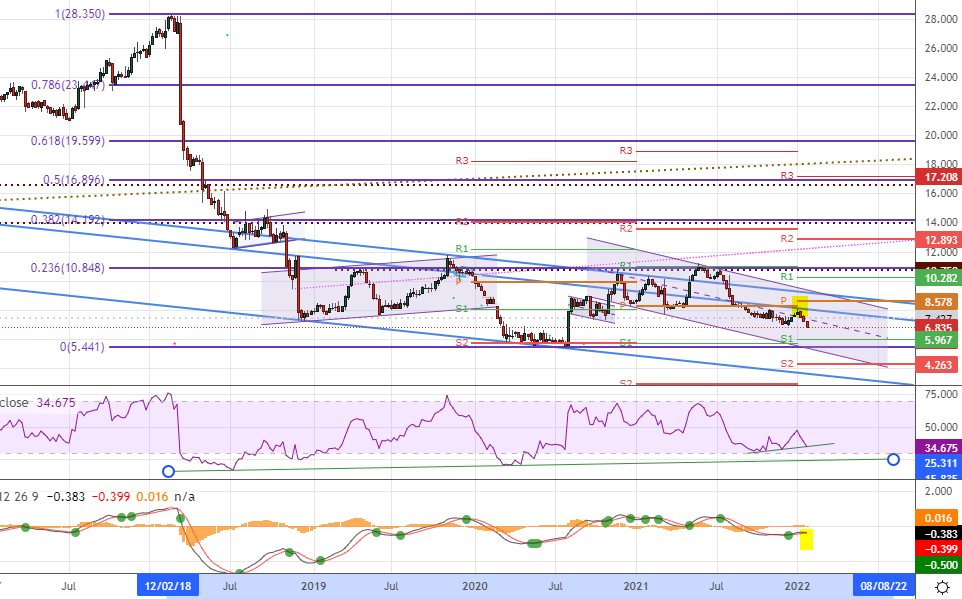Select yellow highlight box on price candles
This screenshot has width=962, height=599.
pyautogui.click(x=799, y=306)
